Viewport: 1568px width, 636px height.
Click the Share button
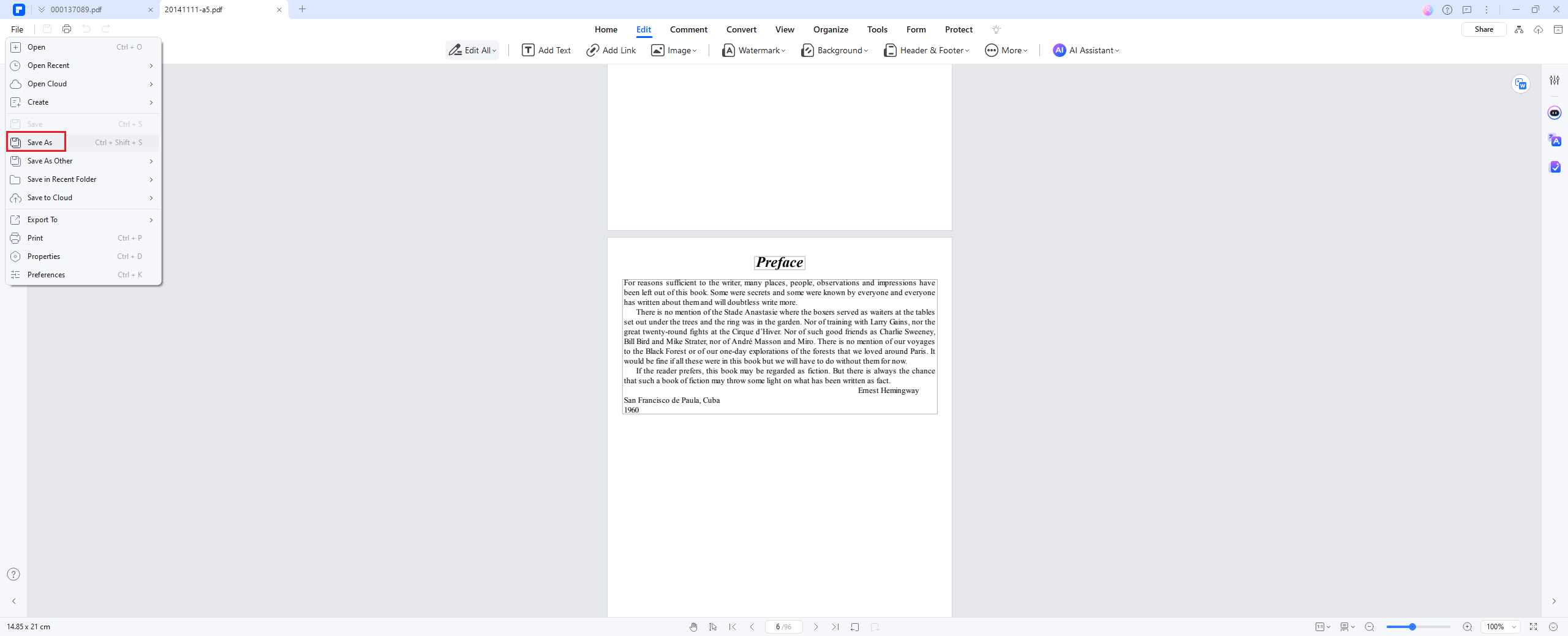1483,29
